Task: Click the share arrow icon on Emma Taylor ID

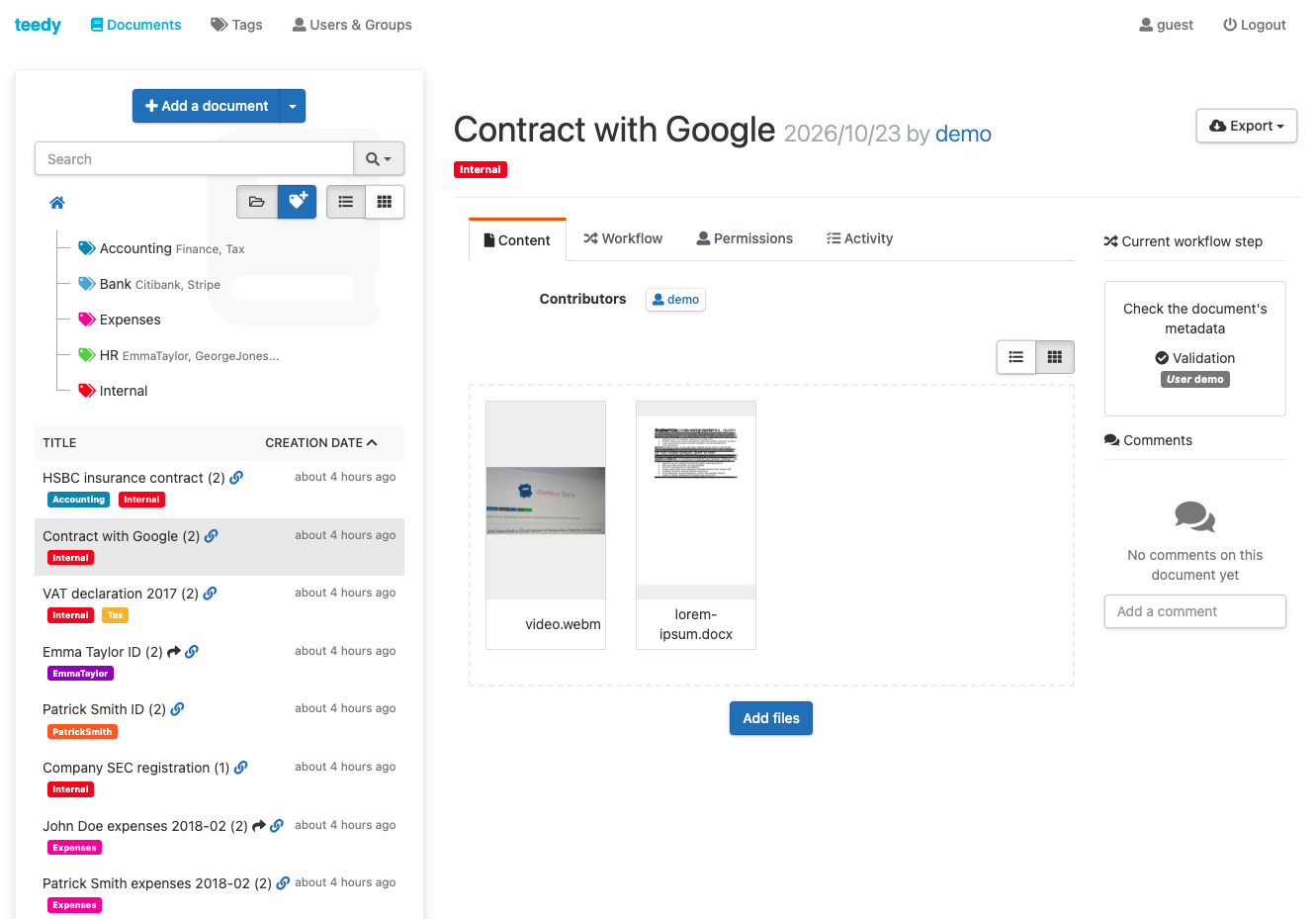Action: (x=174, y=652)
